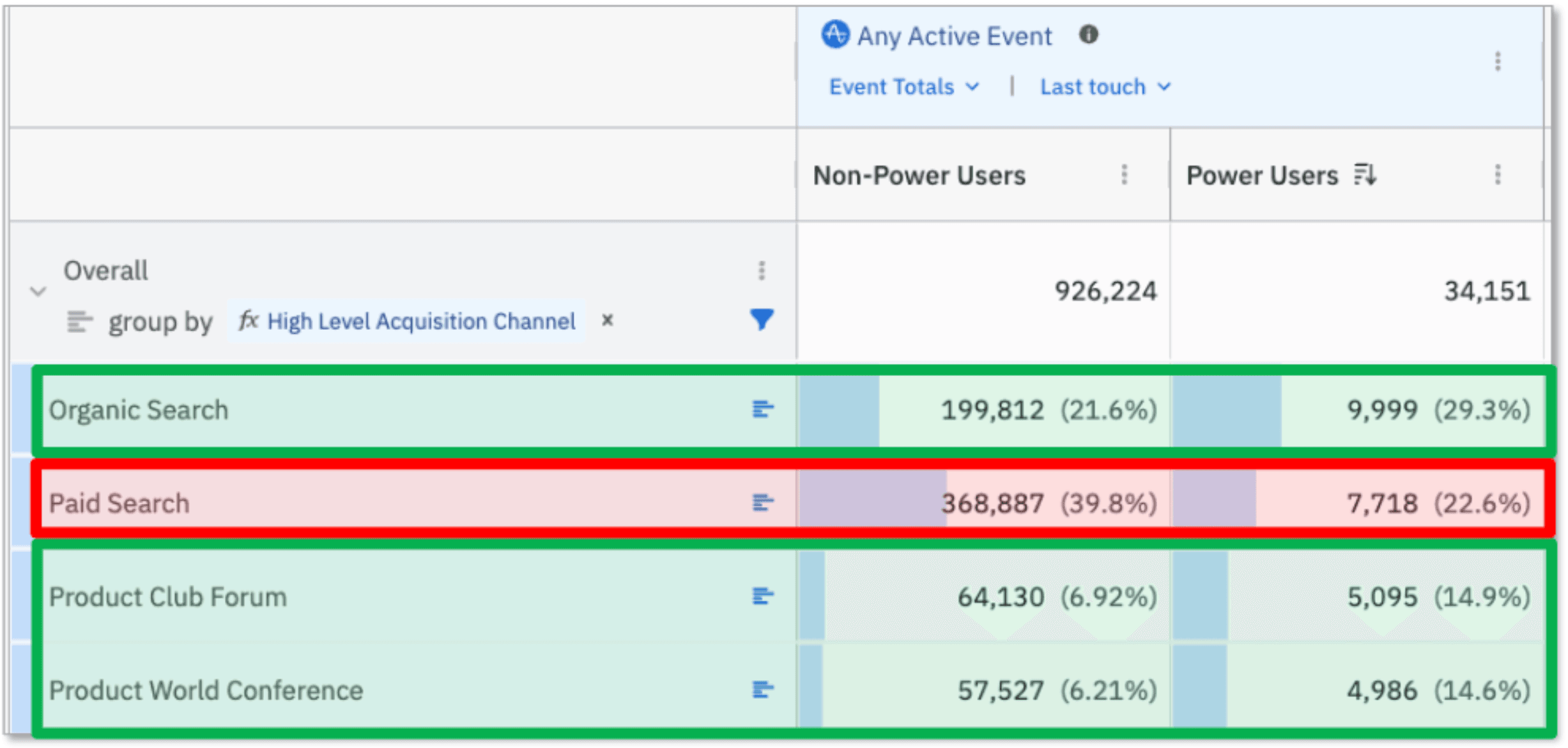Select the Organic Search row label
Image resolution: width=1568 pixels, height=748 pixels.
(139, 410)
